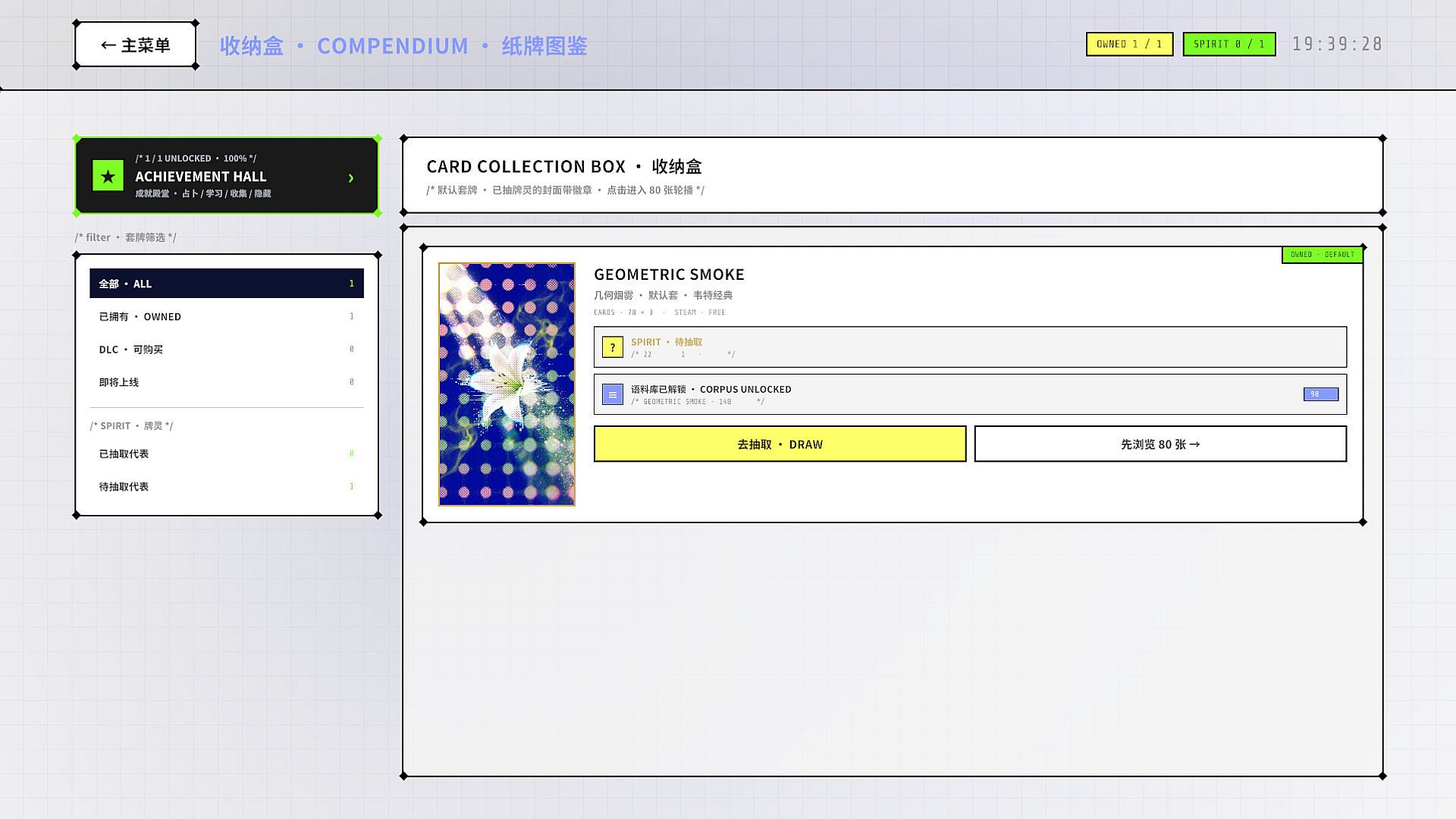The height and width of the screenshot is (819, 1456).
Task: Click the 去抽取 · DRAW button
Action: [x=780, y=444]
